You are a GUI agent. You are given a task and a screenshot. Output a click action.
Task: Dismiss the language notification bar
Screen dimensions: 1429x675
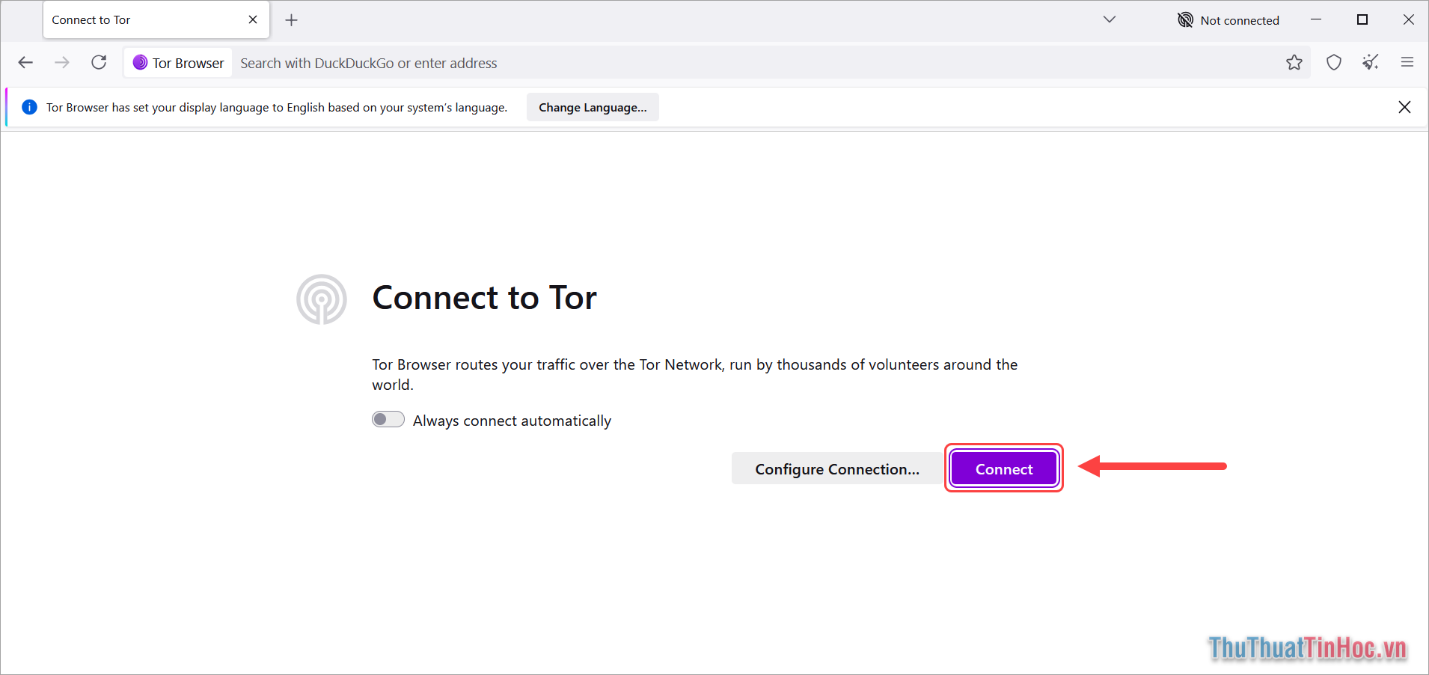(1404, 107)
